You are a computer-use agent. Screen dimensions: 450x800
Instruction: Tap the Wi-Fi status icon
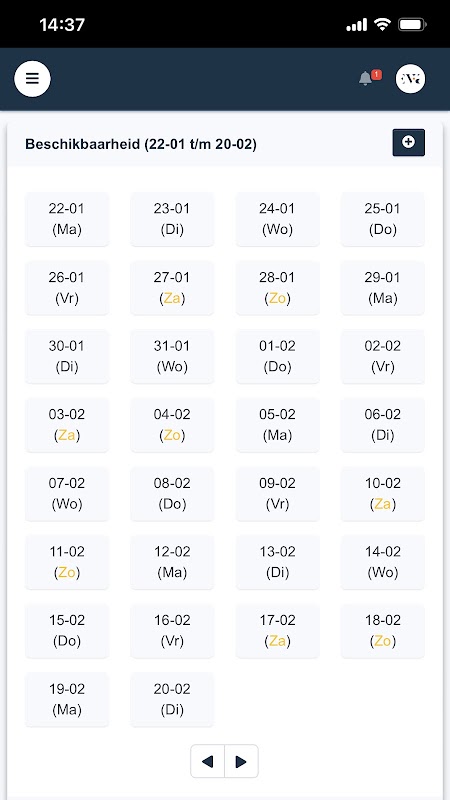[382, 24]
